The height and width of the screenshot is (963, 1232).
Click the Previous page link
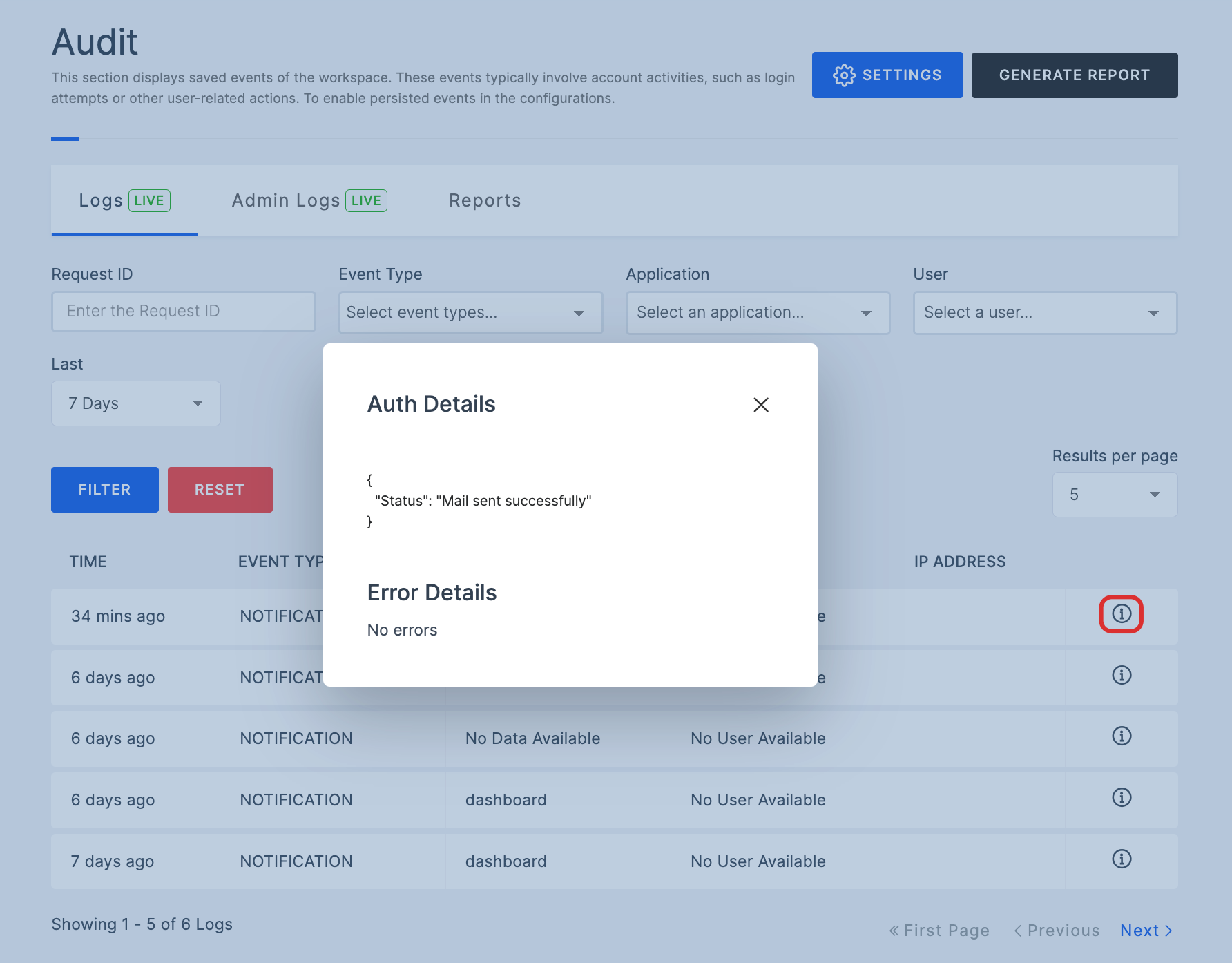1057,931
